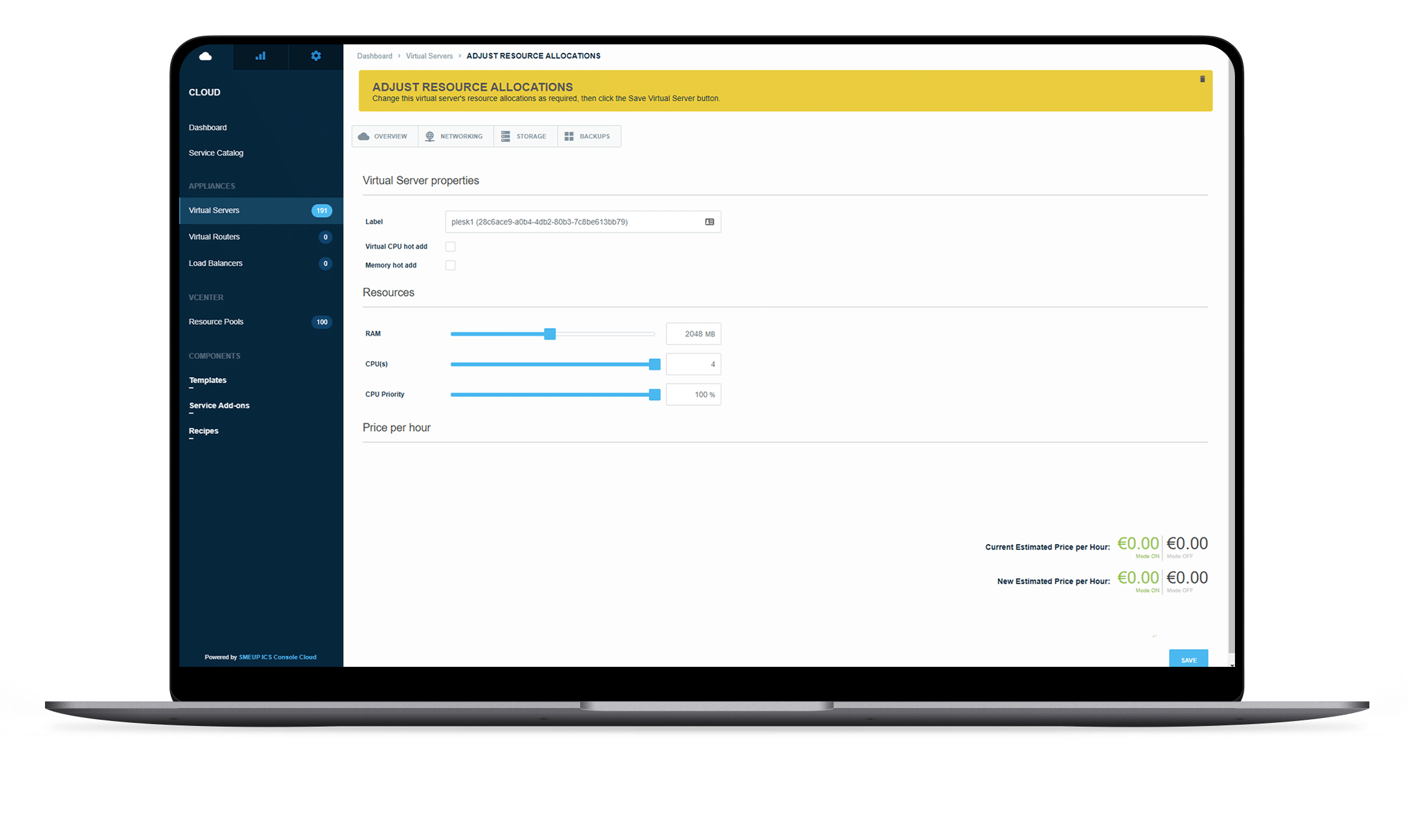Enable Virtual CPU hot add checkbox

click(x=450, y=247)
